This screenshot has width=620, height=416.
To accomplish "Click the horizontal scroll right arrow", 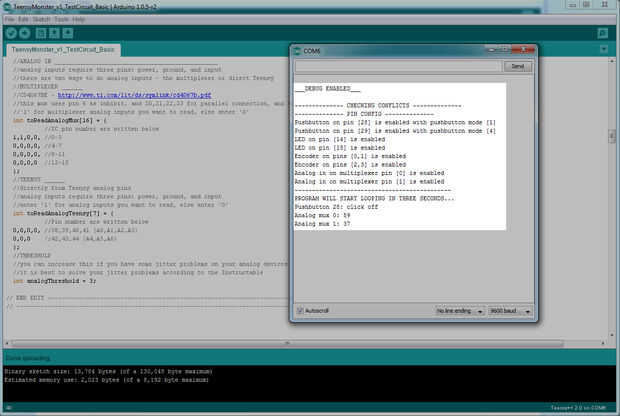I will pos(603,343).
